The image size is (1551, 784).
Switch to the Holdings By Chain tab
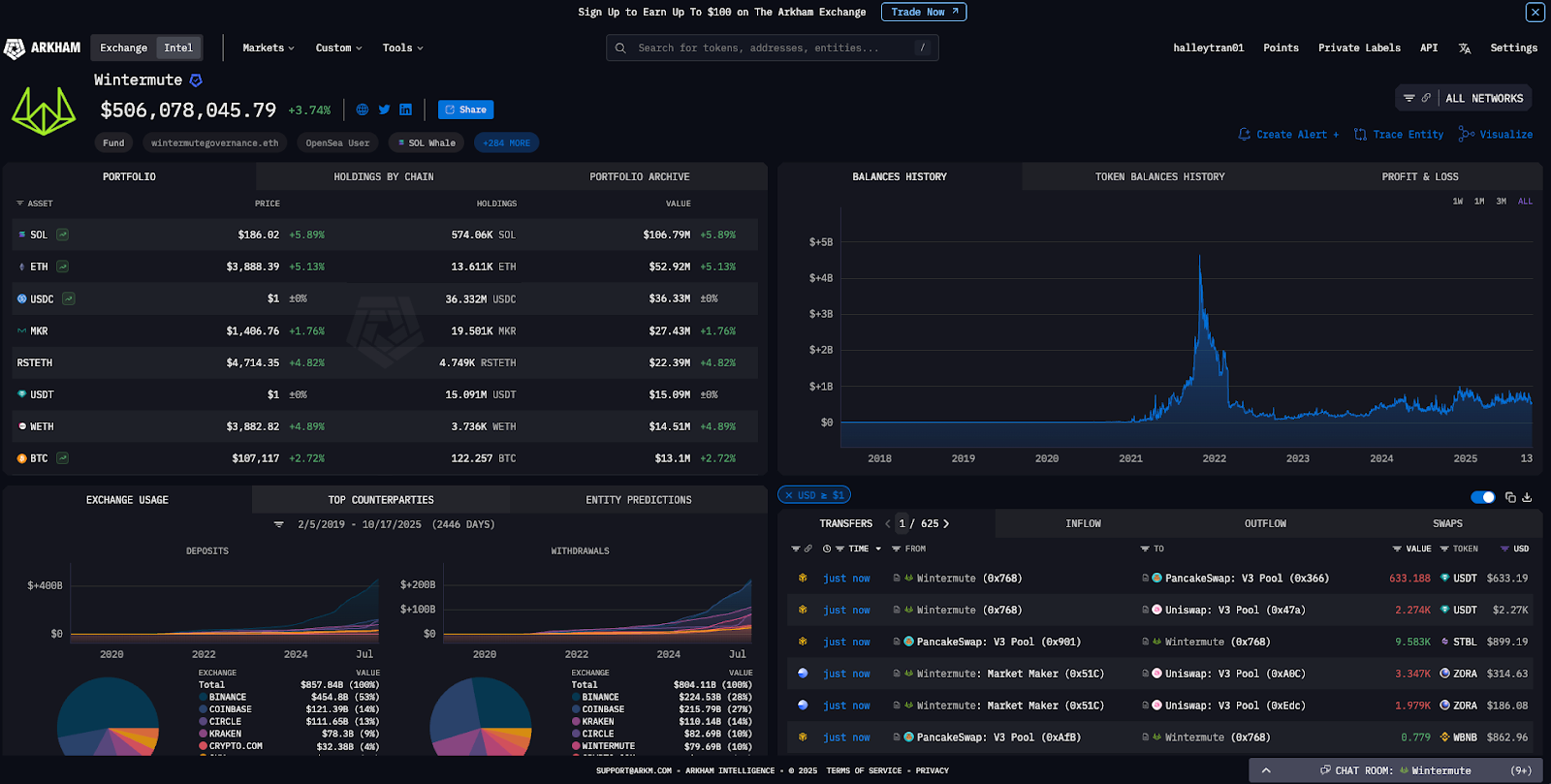pyautogui.click(x=383, y=176)
